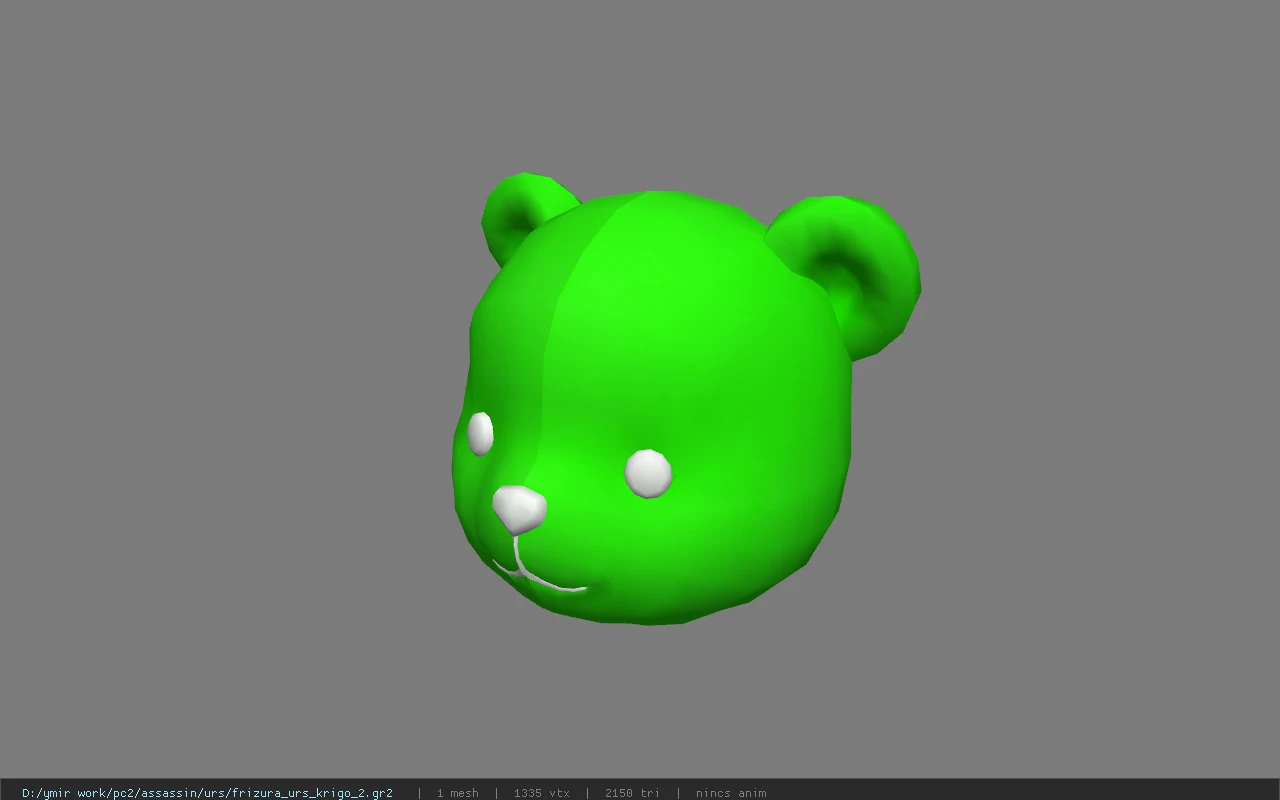The width and height of the screenshot is (1280, 800).
Task: Click the bear's white nose
Action: tap(519, 508)
